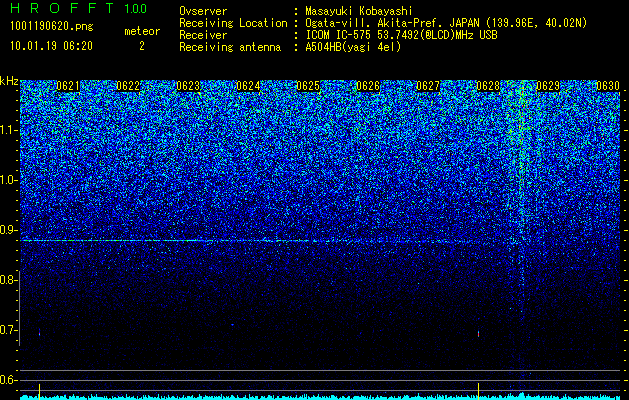The width and height of the screenshot is (629, 400).
Task: Click the kHz axis unit label
Action: (x=9, y=81)
